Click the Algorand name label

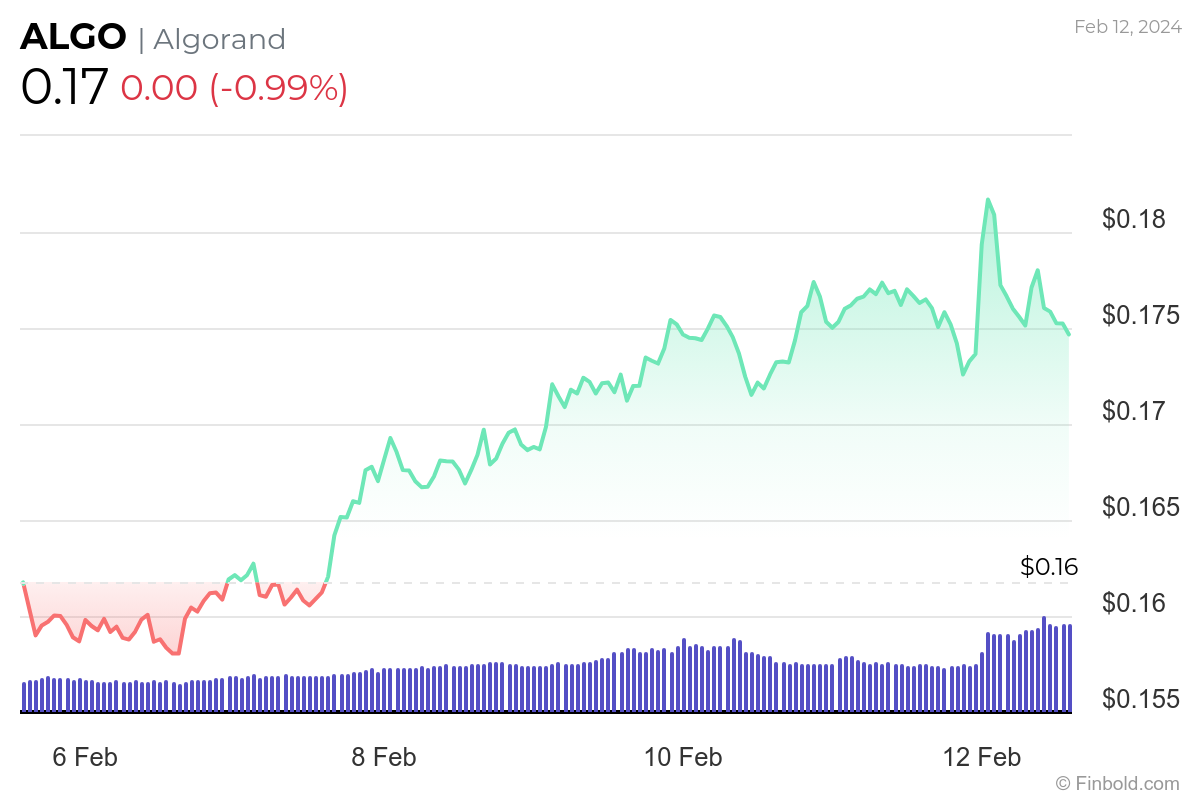(x=219, y=39)
